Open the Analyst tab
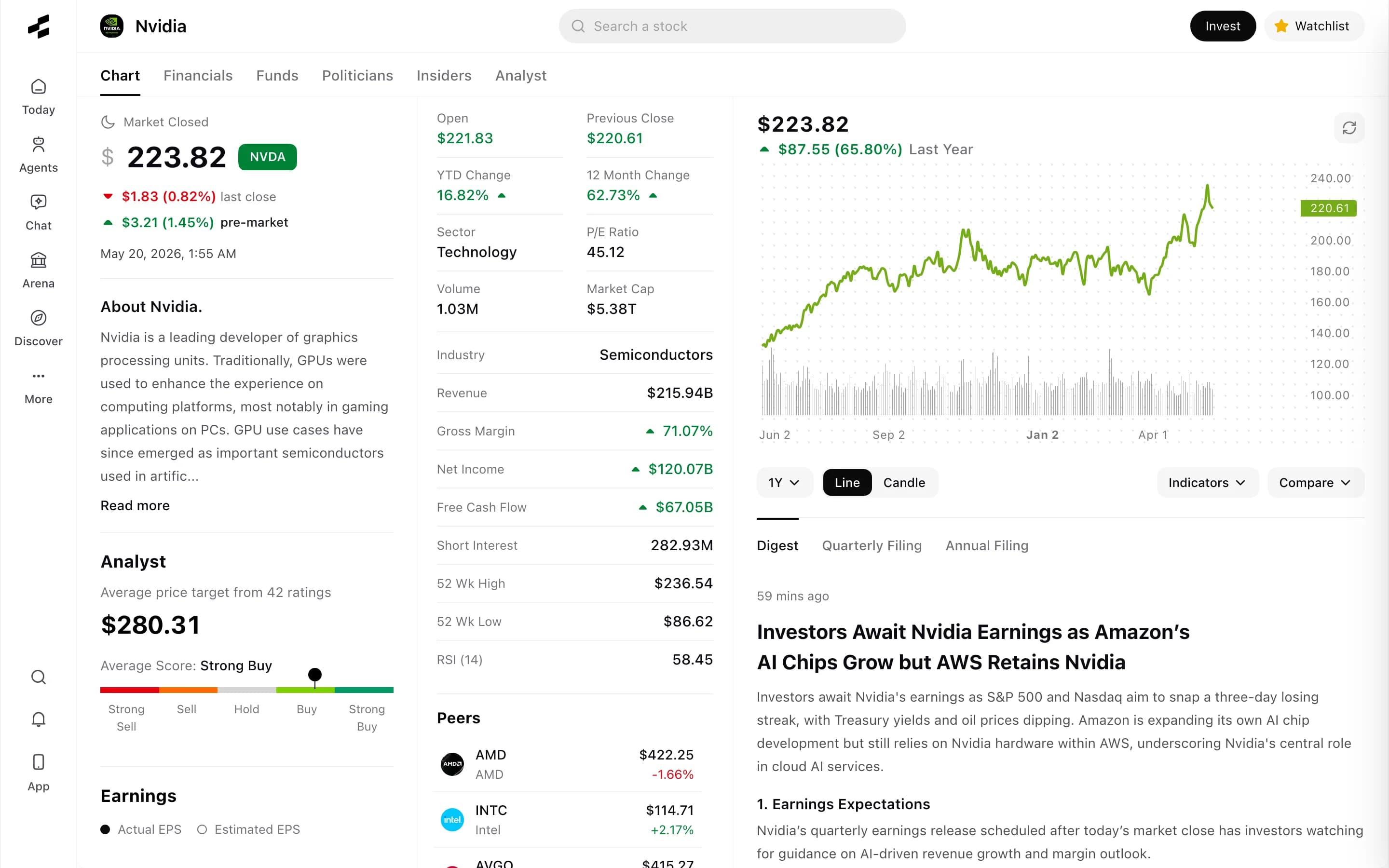1389x868 pixels. 520,75
